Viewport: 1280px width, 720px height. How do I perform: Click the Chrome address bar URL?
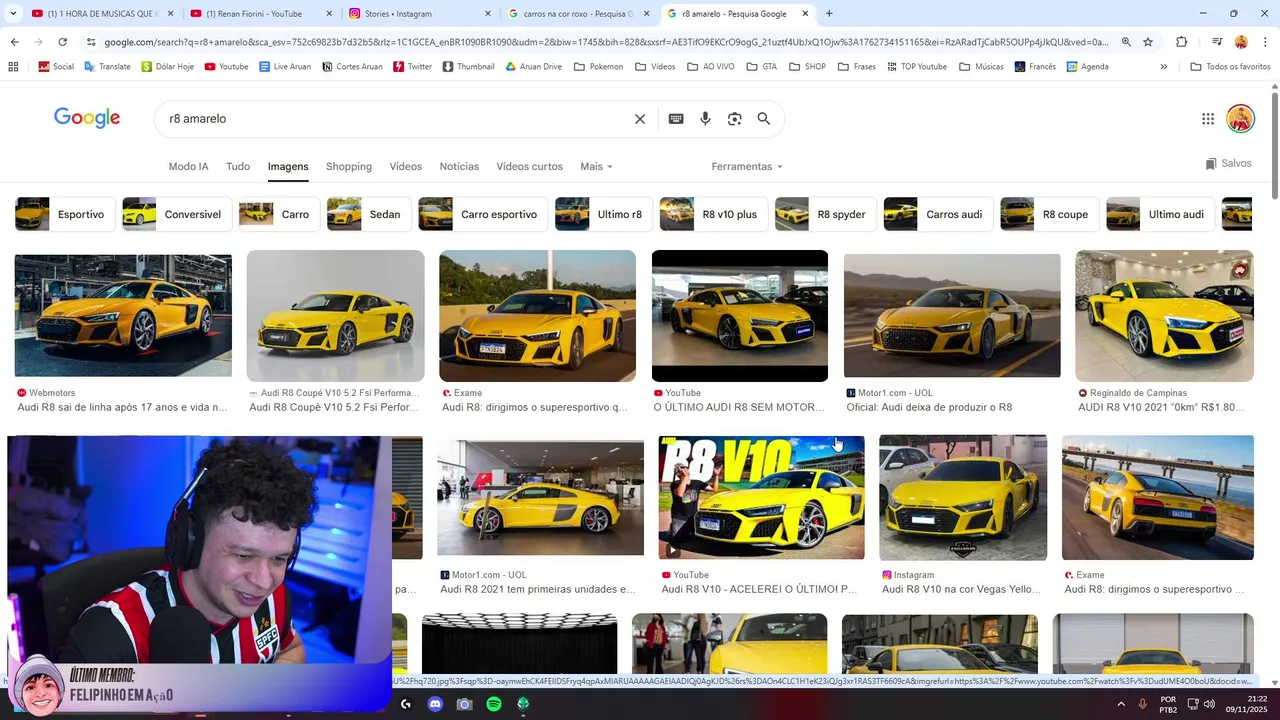(x=605, y=42)
